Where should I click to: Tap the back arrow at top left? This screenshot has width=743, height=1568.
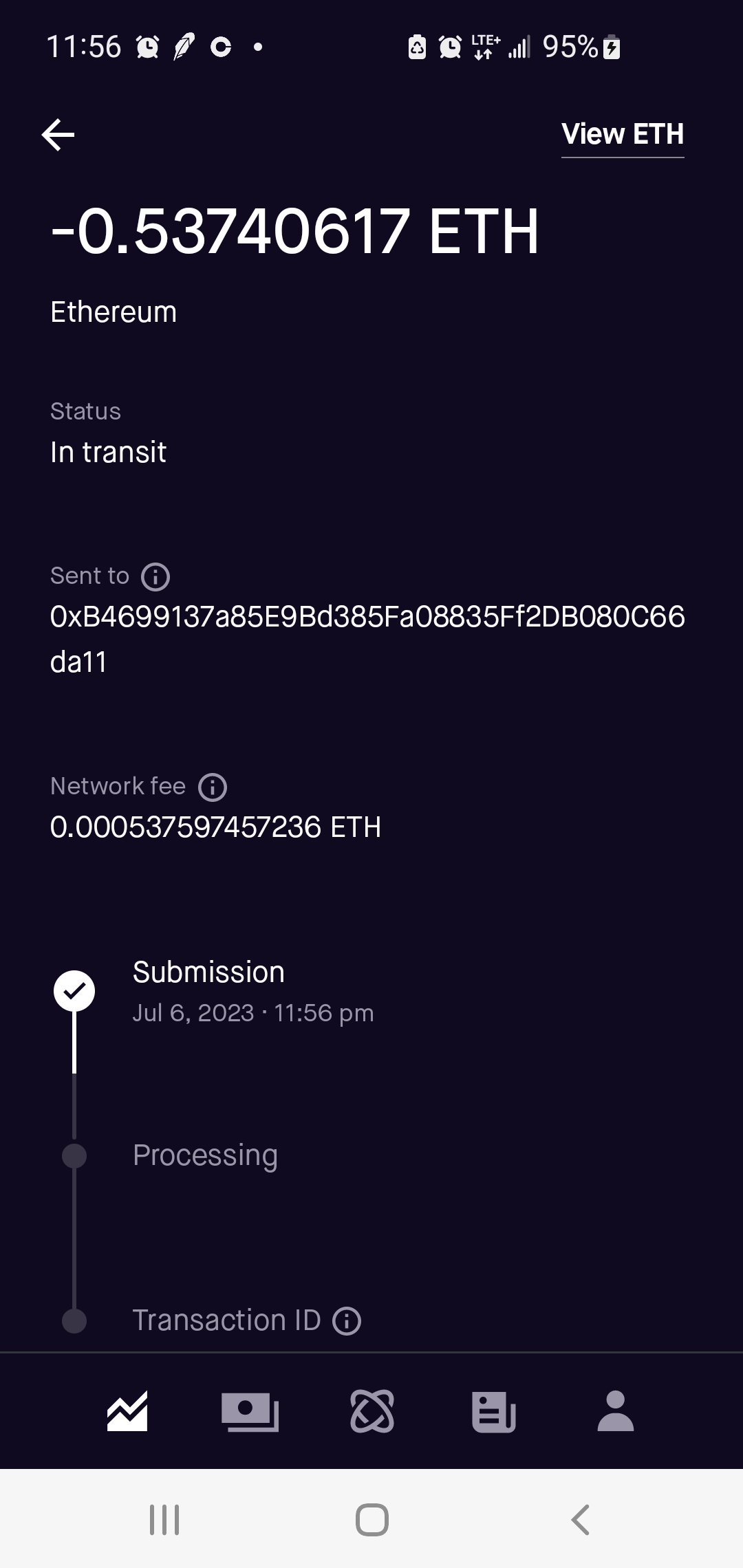tap(58, 135)
